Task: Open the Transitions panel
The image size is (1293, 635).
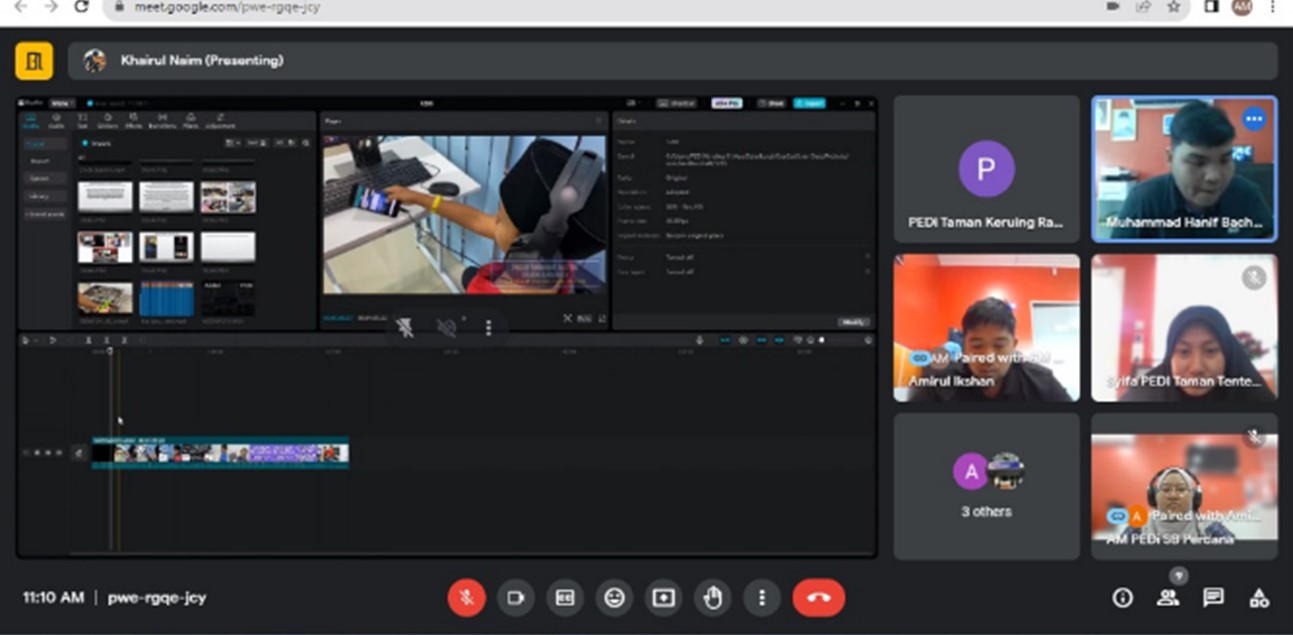Action: click(x=161, y=122)
